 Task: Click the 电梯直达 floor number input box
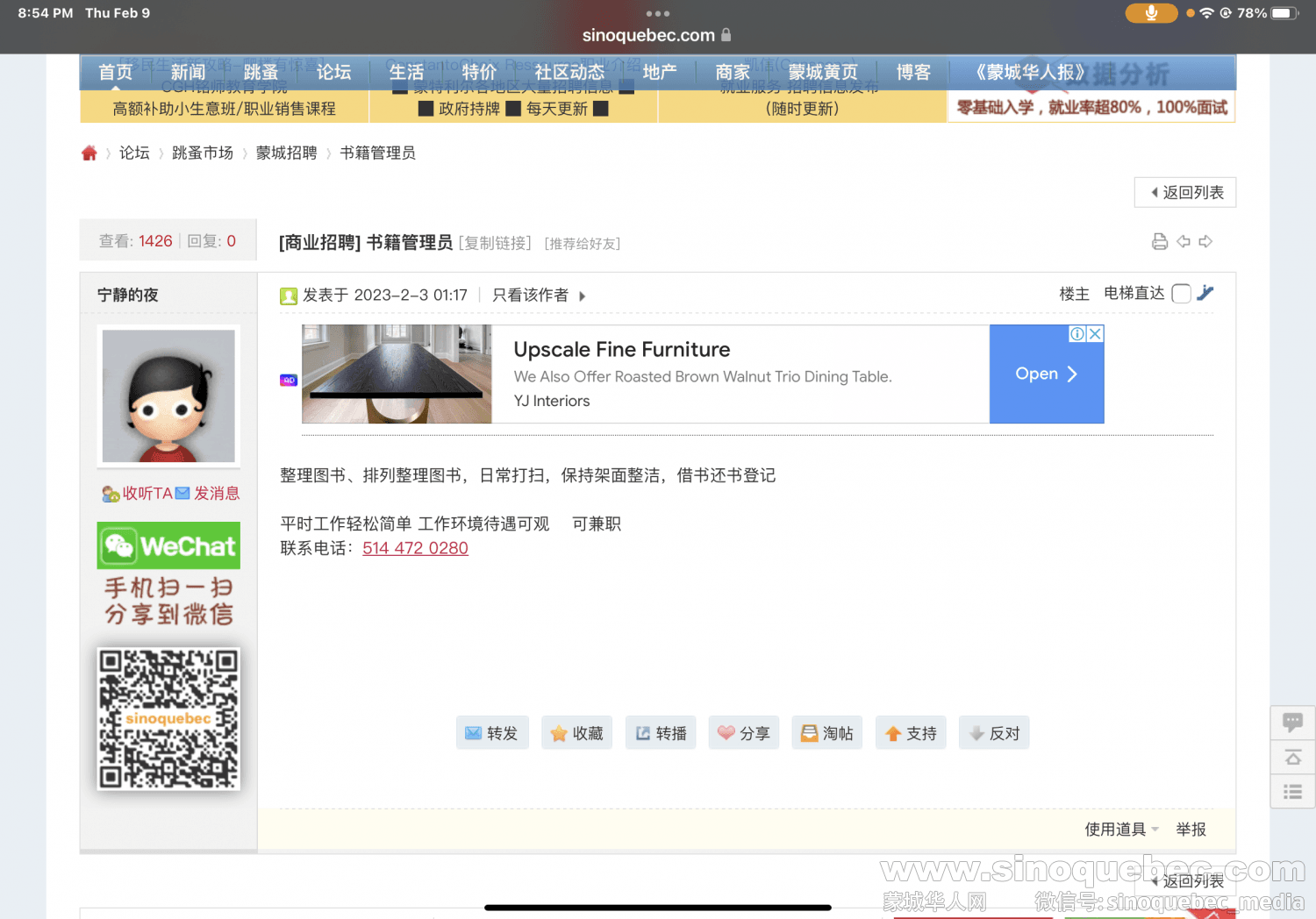pyautogui.click(x=1181, y=294)
